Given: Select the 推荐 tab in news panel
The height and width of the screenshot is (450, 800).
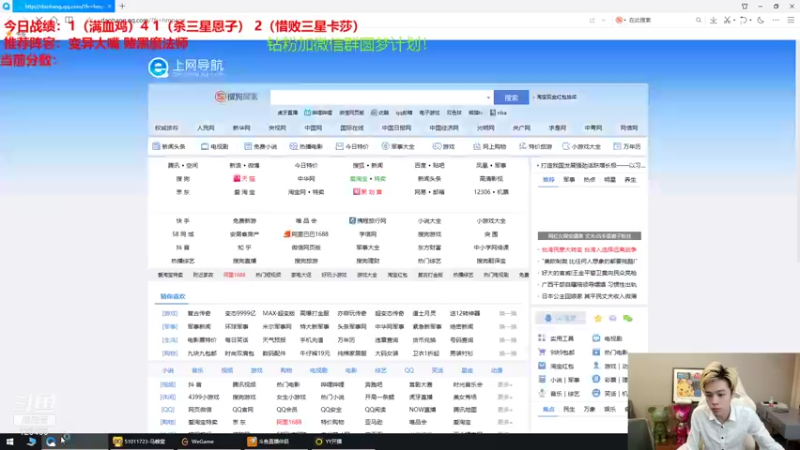Looking at the screenshot, I should click(548, 180).
